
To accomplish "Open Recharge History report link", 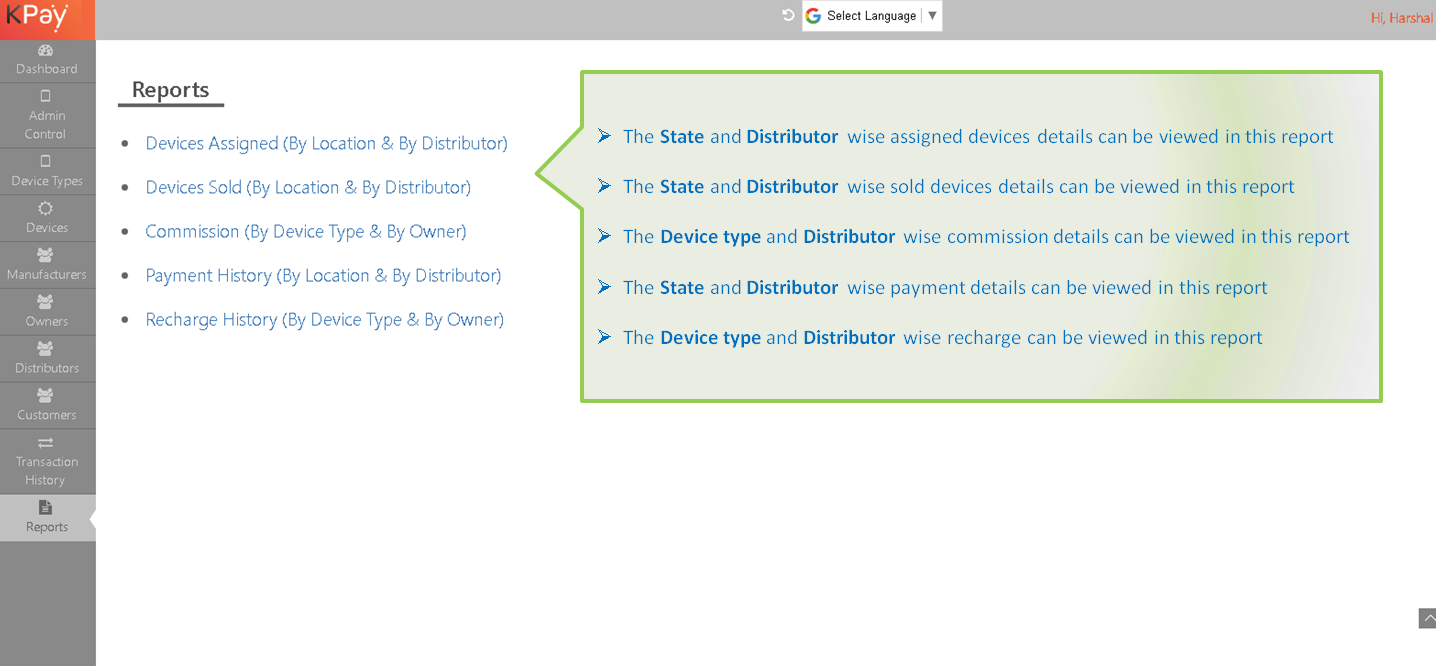I will pos(325,319).
